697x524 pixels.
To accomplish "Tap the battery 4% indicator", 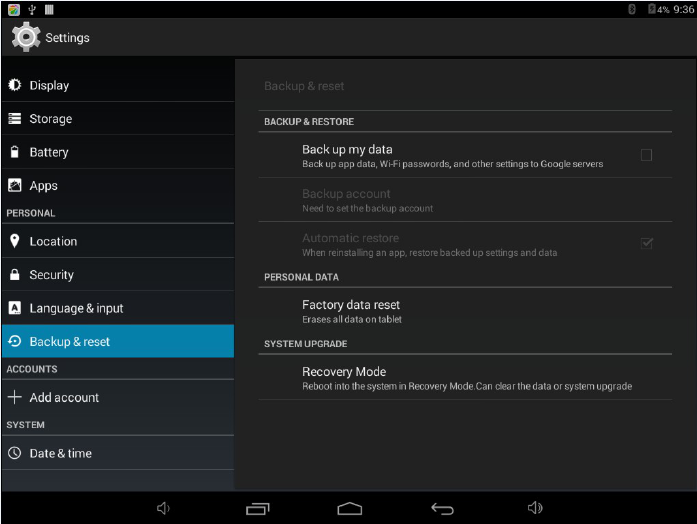I will coord(658,9).
